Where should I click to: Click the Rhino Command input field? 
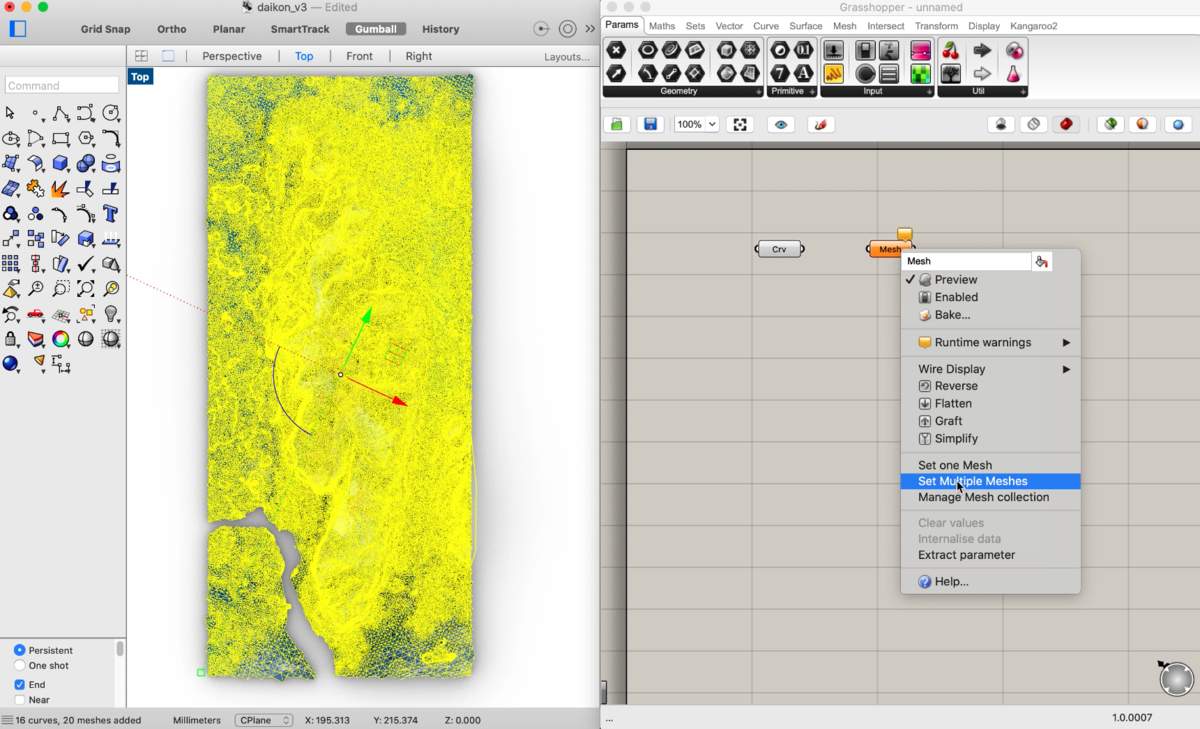[62, 86]
